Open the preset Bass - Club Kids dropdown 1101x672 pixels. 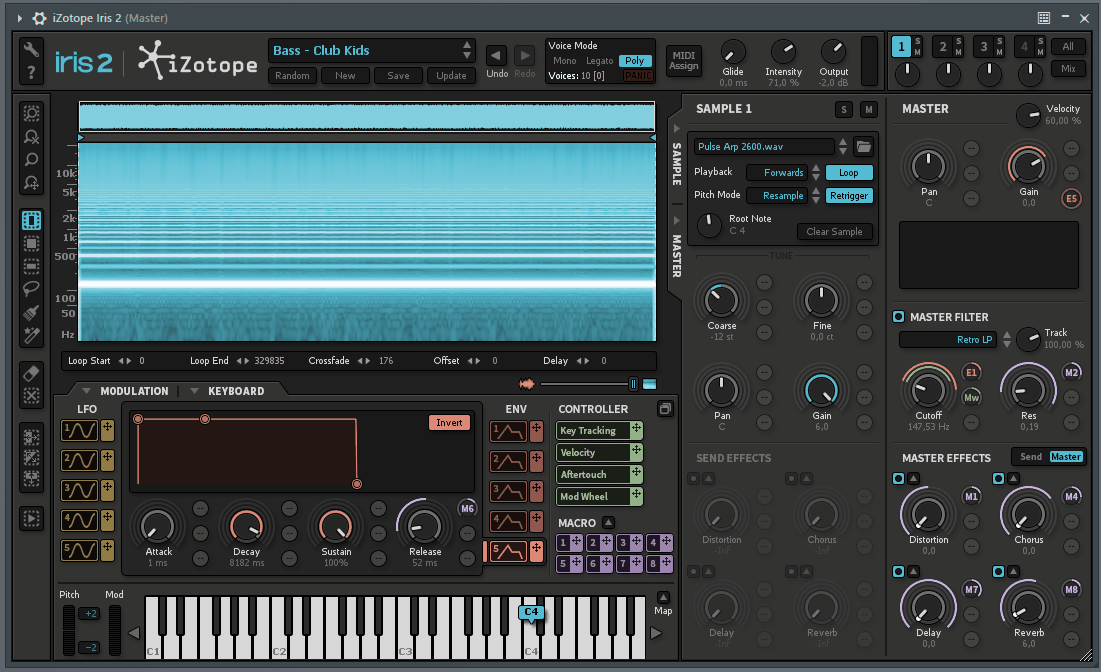click(466, 50)
